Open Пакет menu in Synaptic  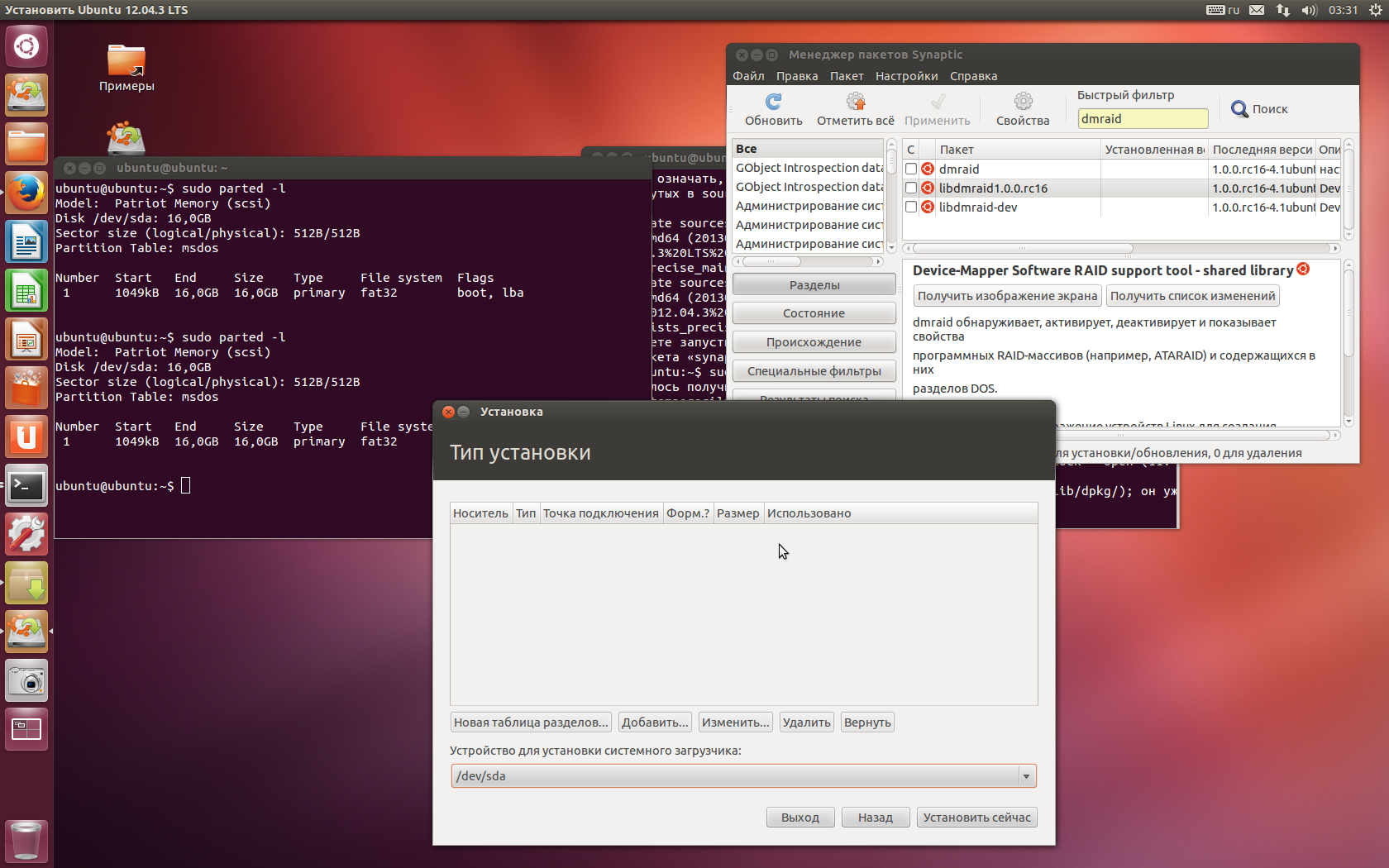(x=847, y=76)
